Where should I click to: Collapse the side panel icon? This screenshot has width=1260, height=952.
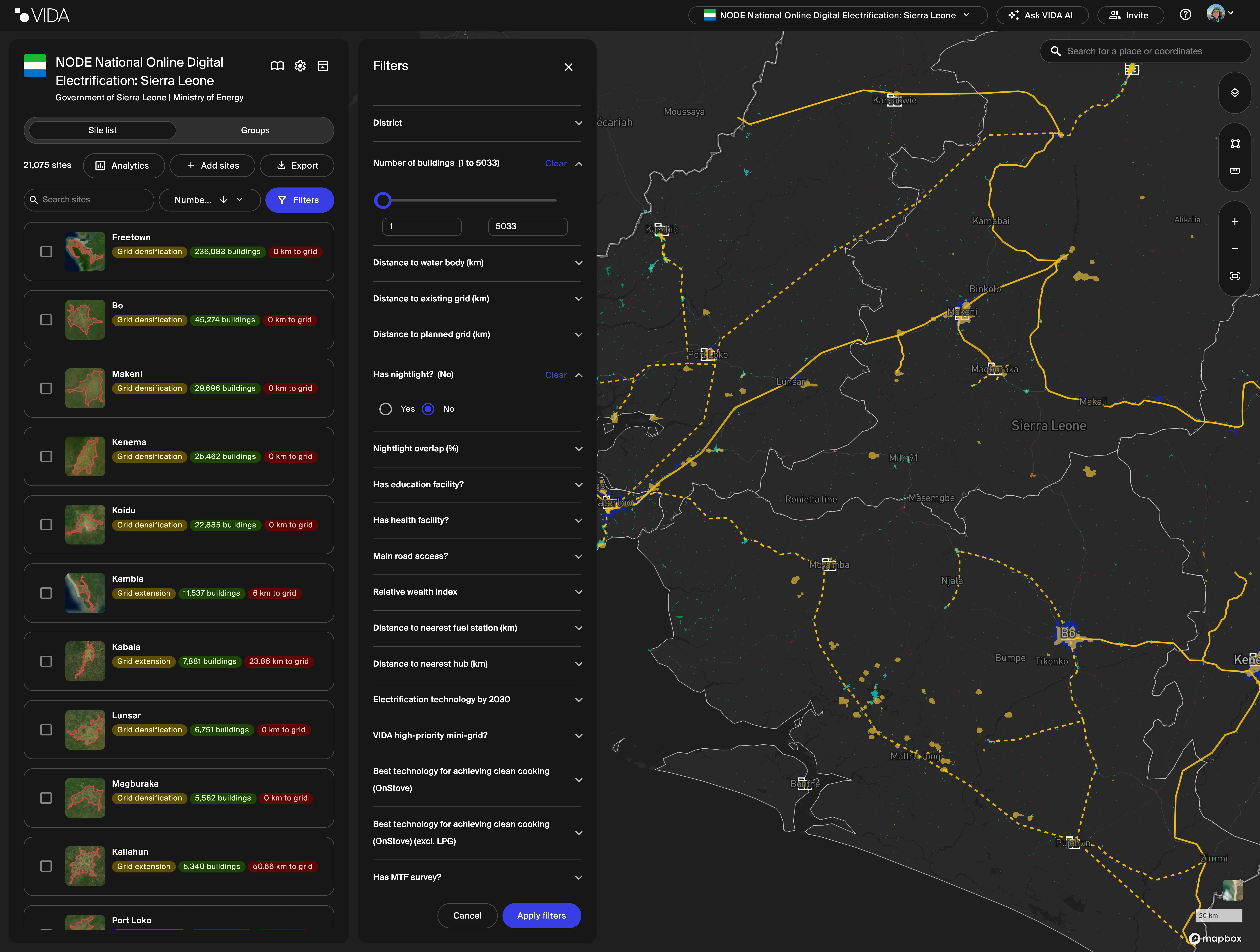tap(323, 66)
